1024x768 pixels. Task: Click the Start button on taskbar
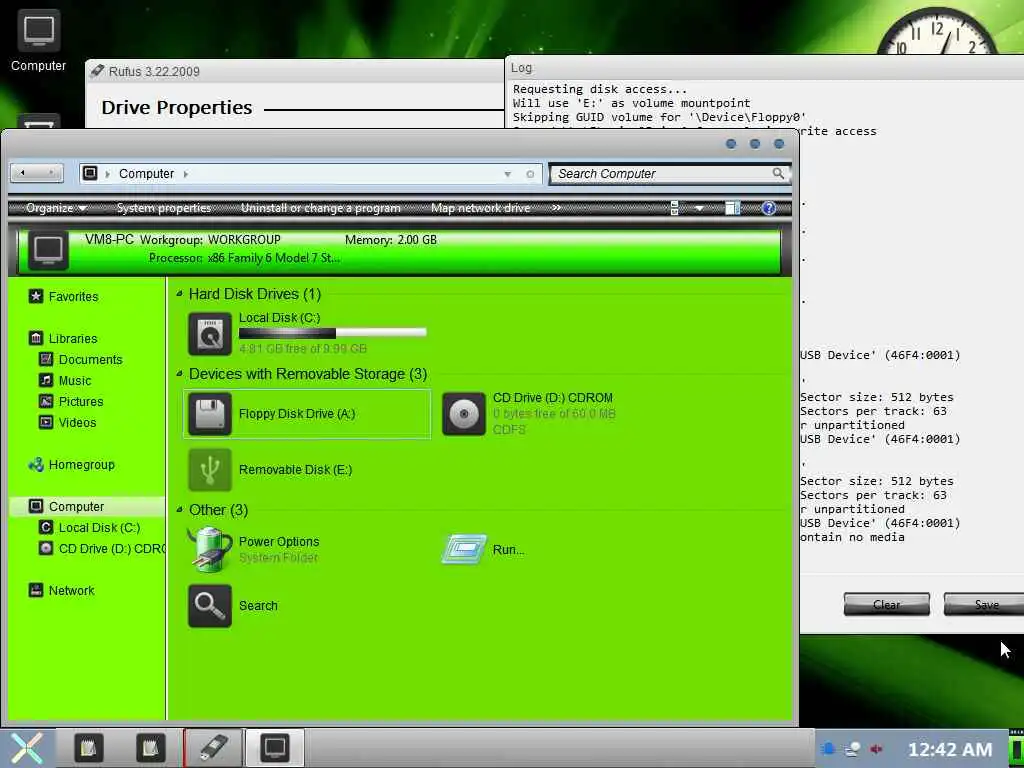pos(26,748)
